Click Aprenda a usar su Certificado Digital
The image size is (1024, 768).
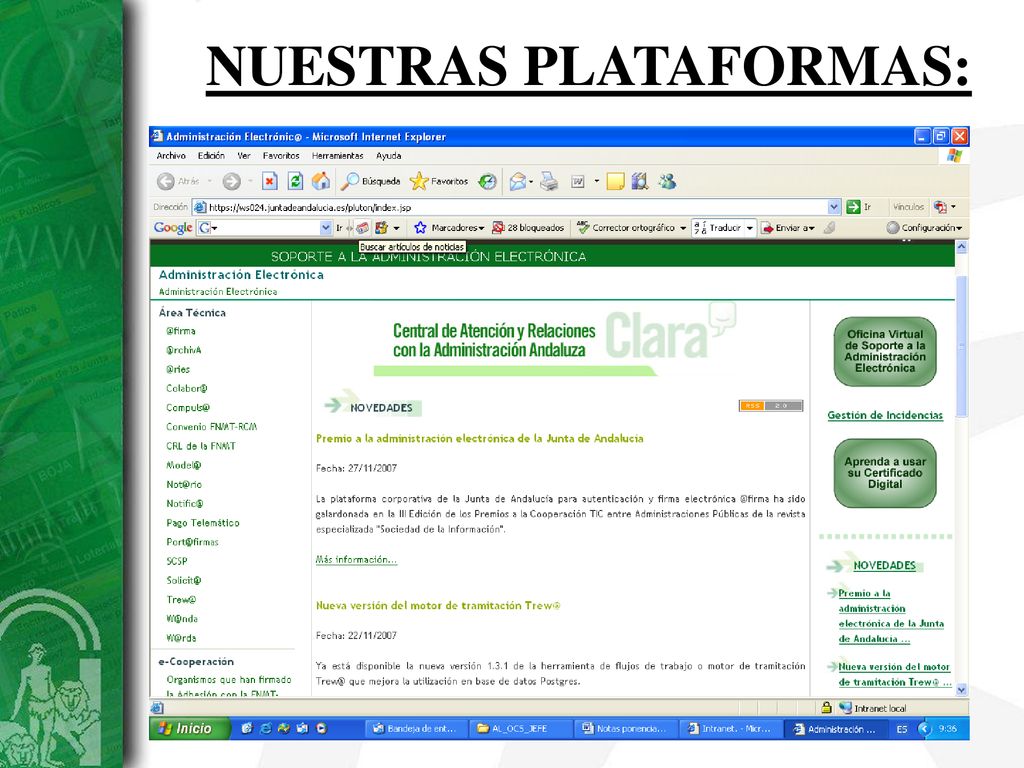[885, 473]
